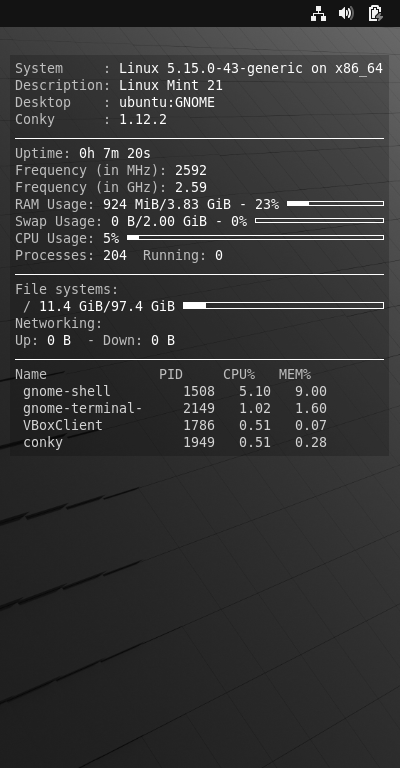Click the 'gnome-terminal-' process name

tap(83, 408)
